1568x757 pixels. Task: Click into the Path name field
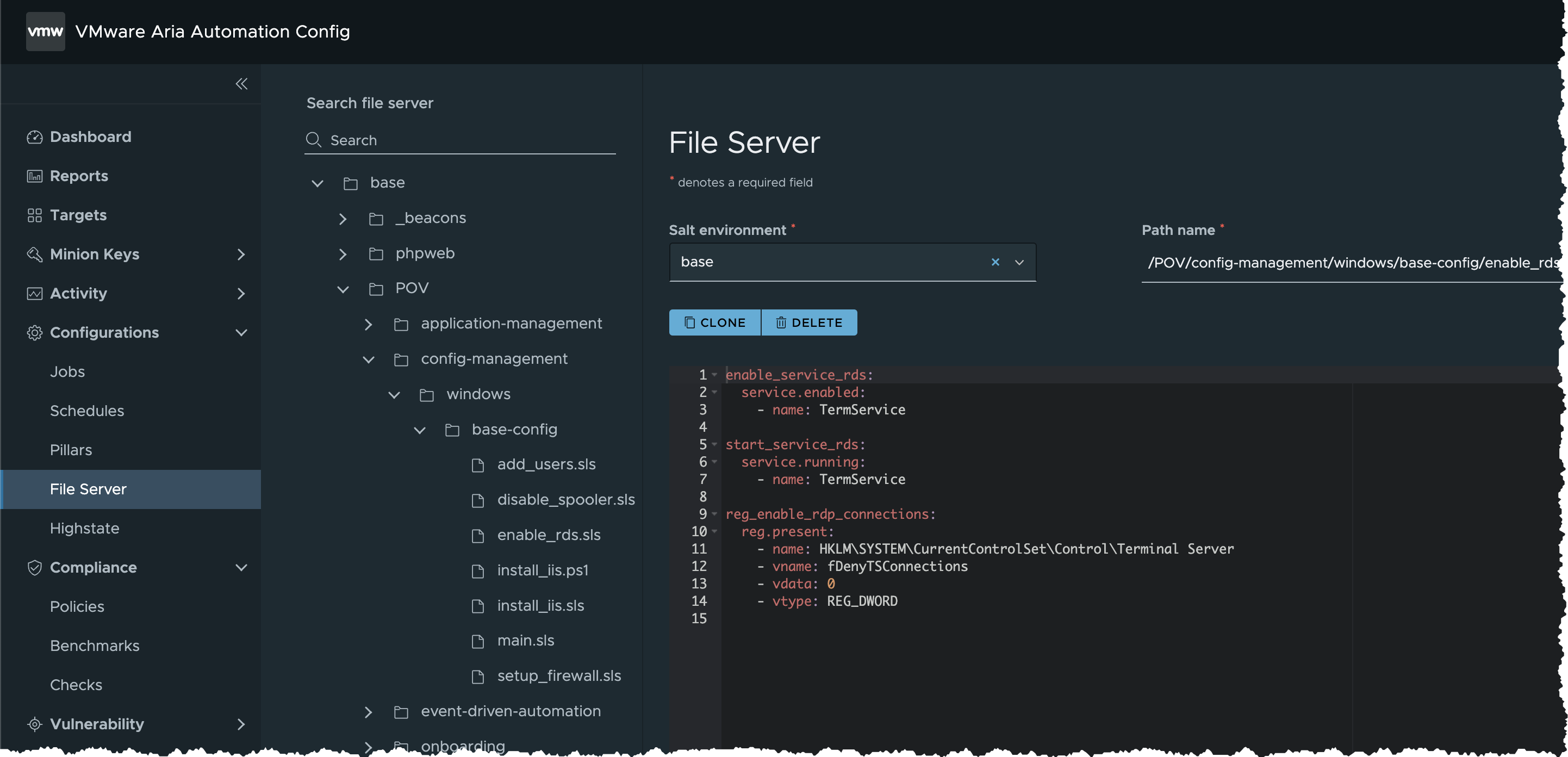pos(1352,263)
